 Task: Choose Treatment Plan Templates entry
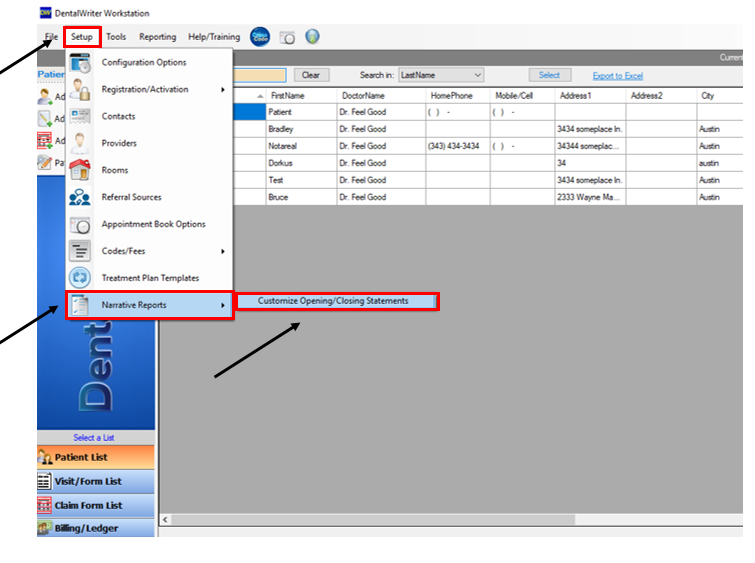click(x=149, y=278)
